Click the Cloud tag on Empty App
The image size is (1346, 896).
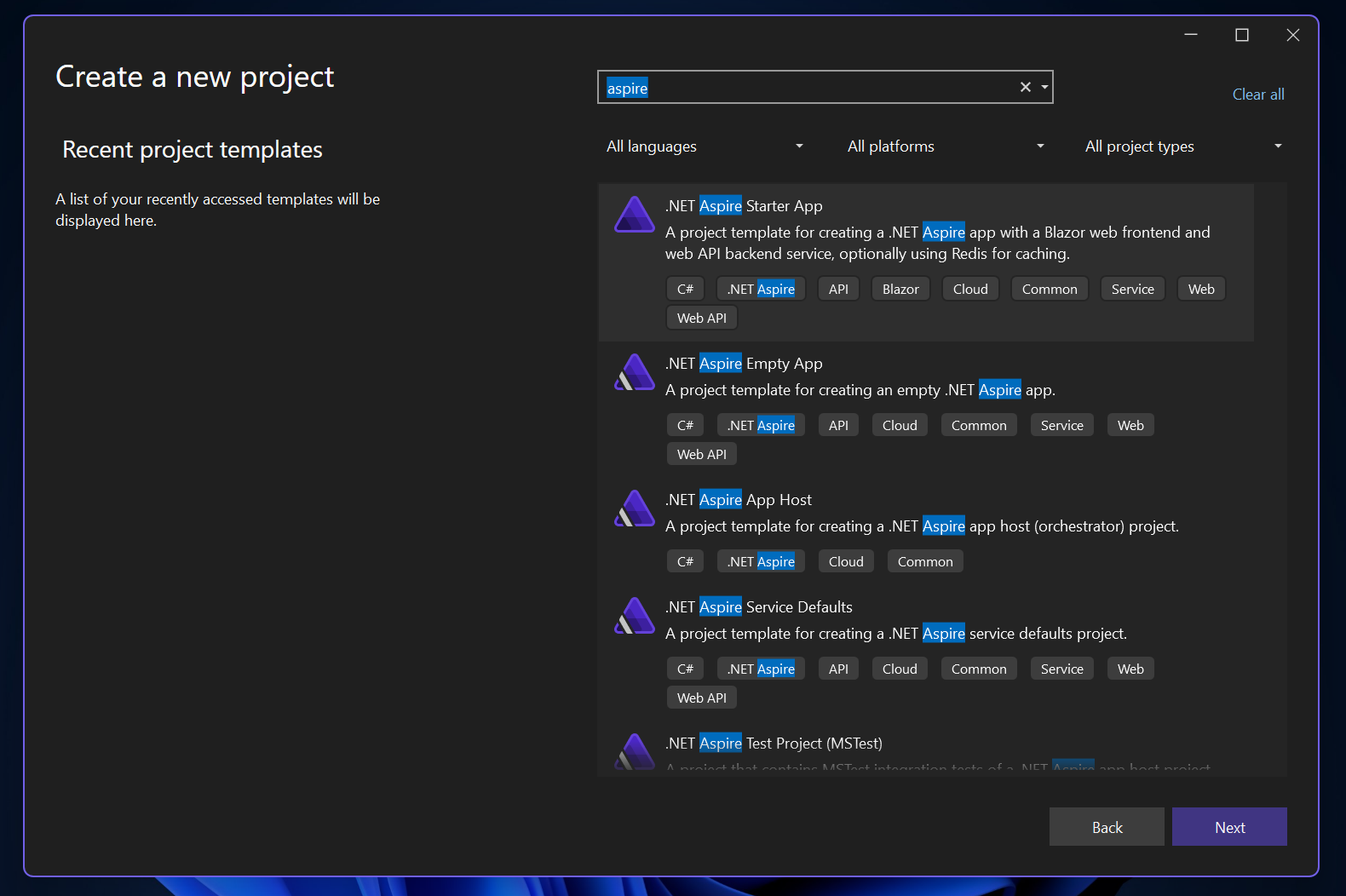coord(900,426)
